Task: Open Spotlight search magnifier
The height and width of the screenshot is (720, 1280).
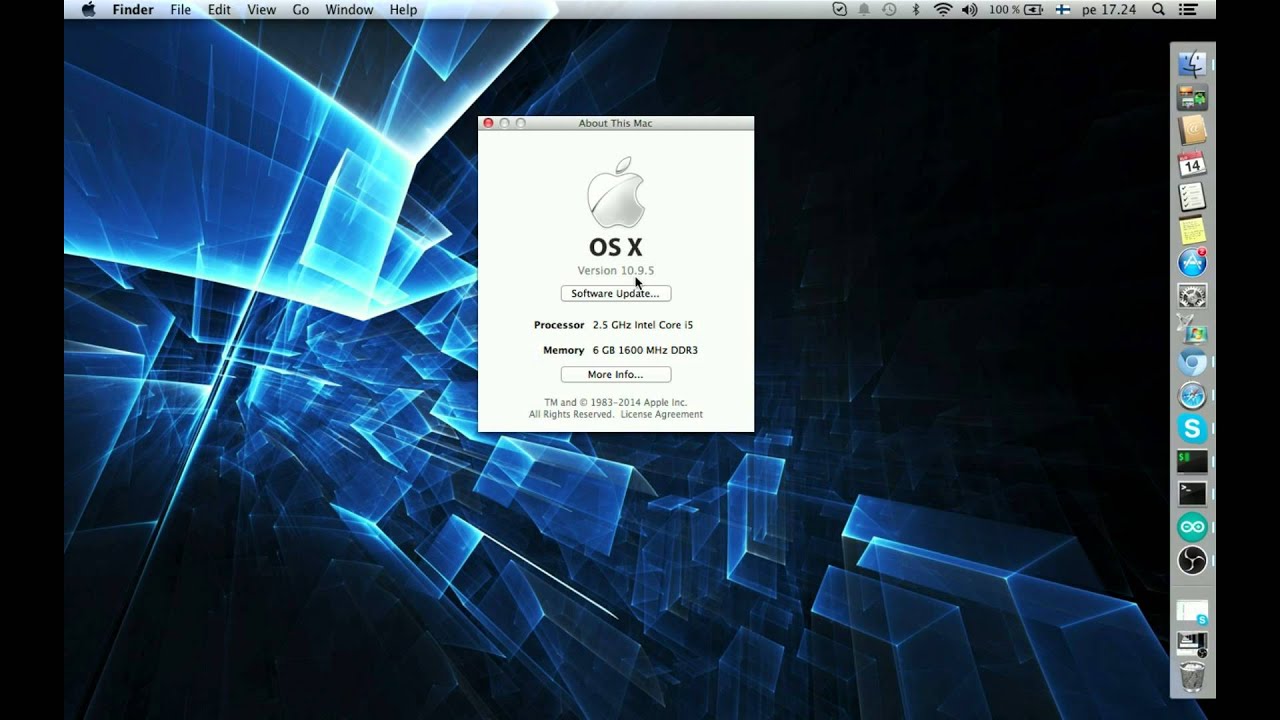Action: coord(1158,9)
